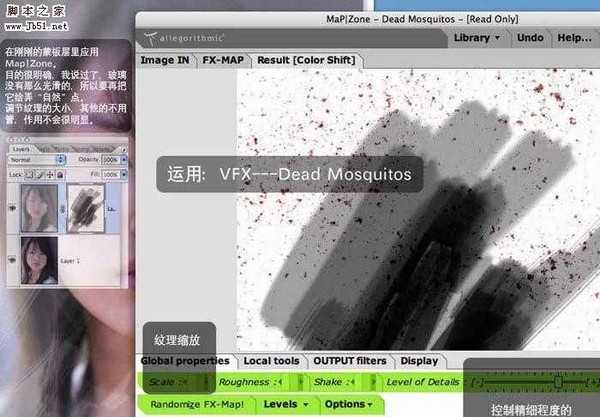Expand the Options dropdown
This screenshot has width=600, height=417.
coord(348,404)
